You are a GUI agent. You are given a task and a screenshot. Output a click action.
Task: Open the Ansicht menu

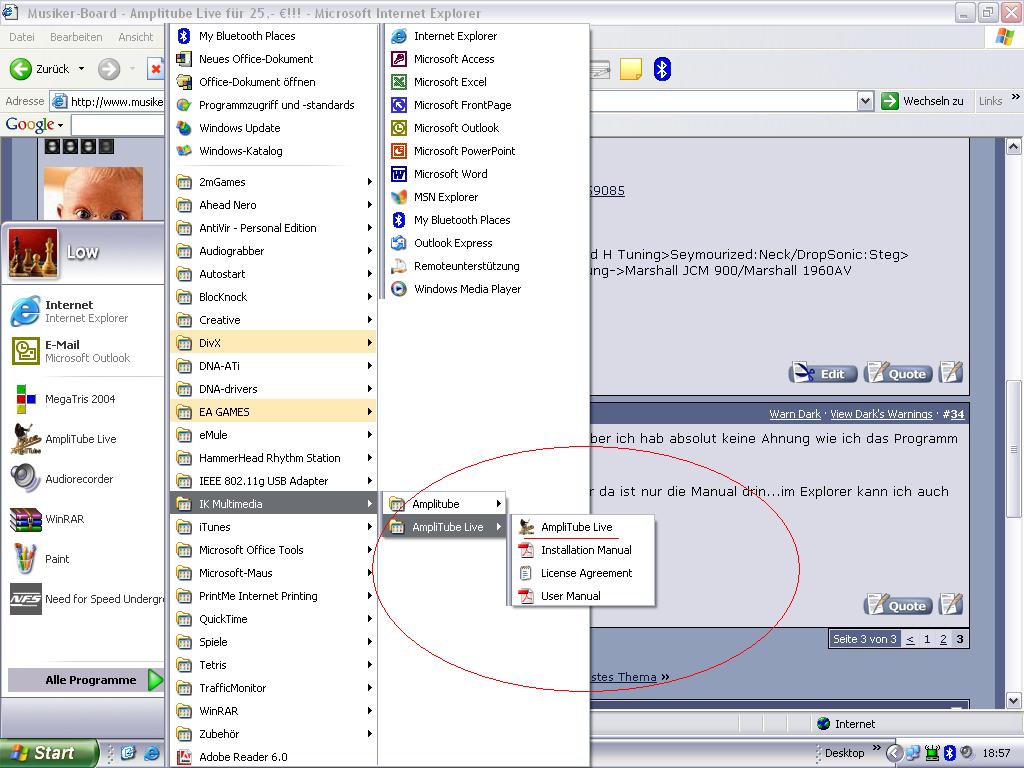[135, 37]
